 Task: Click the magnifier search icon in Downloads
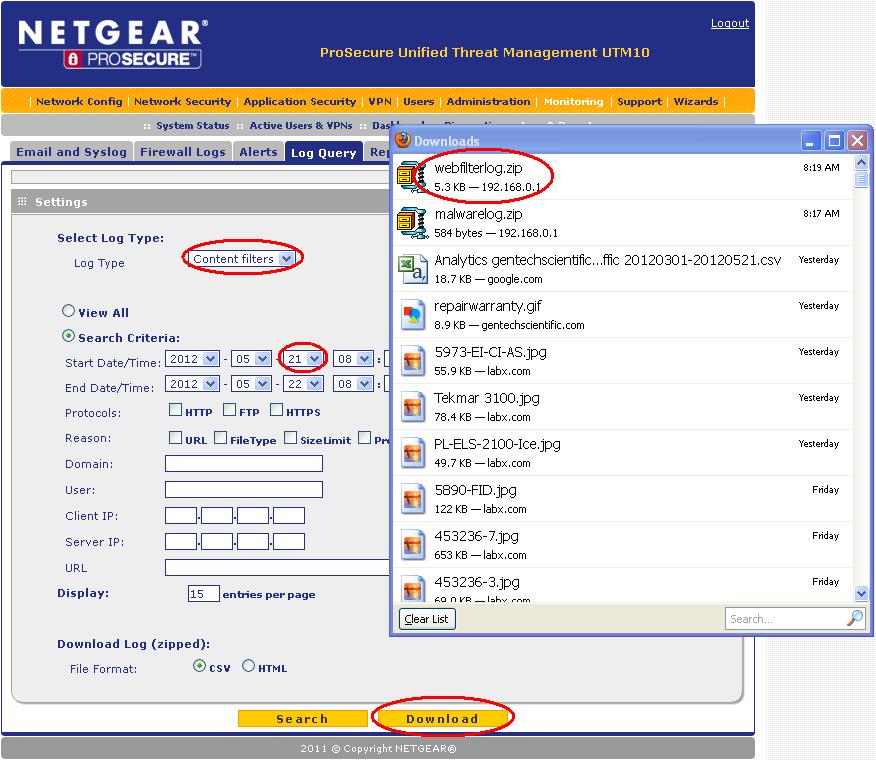click(x=853, y=618)
